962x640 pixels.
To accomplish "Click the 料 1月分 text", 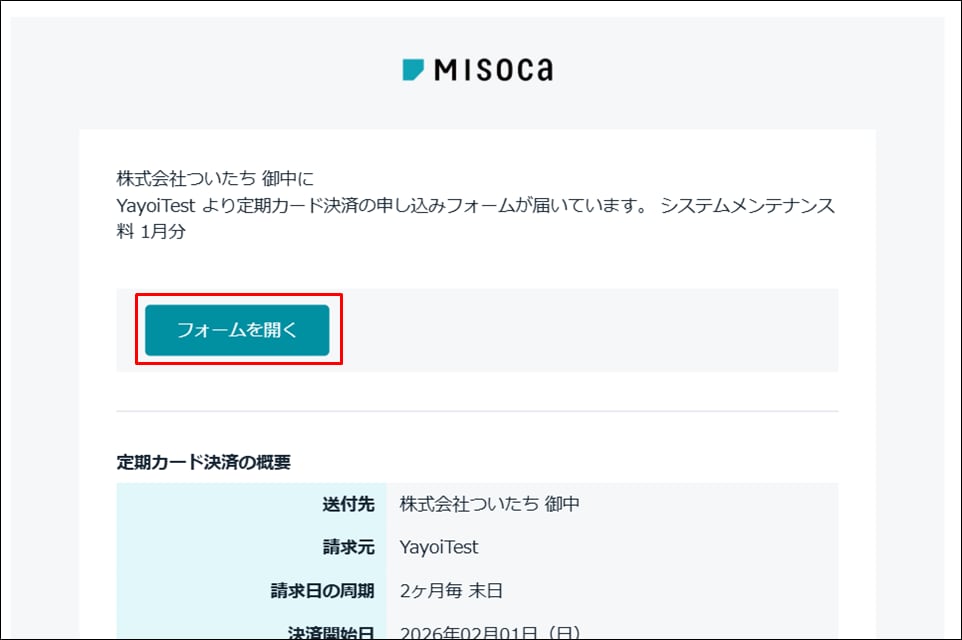I will (152, 232).
